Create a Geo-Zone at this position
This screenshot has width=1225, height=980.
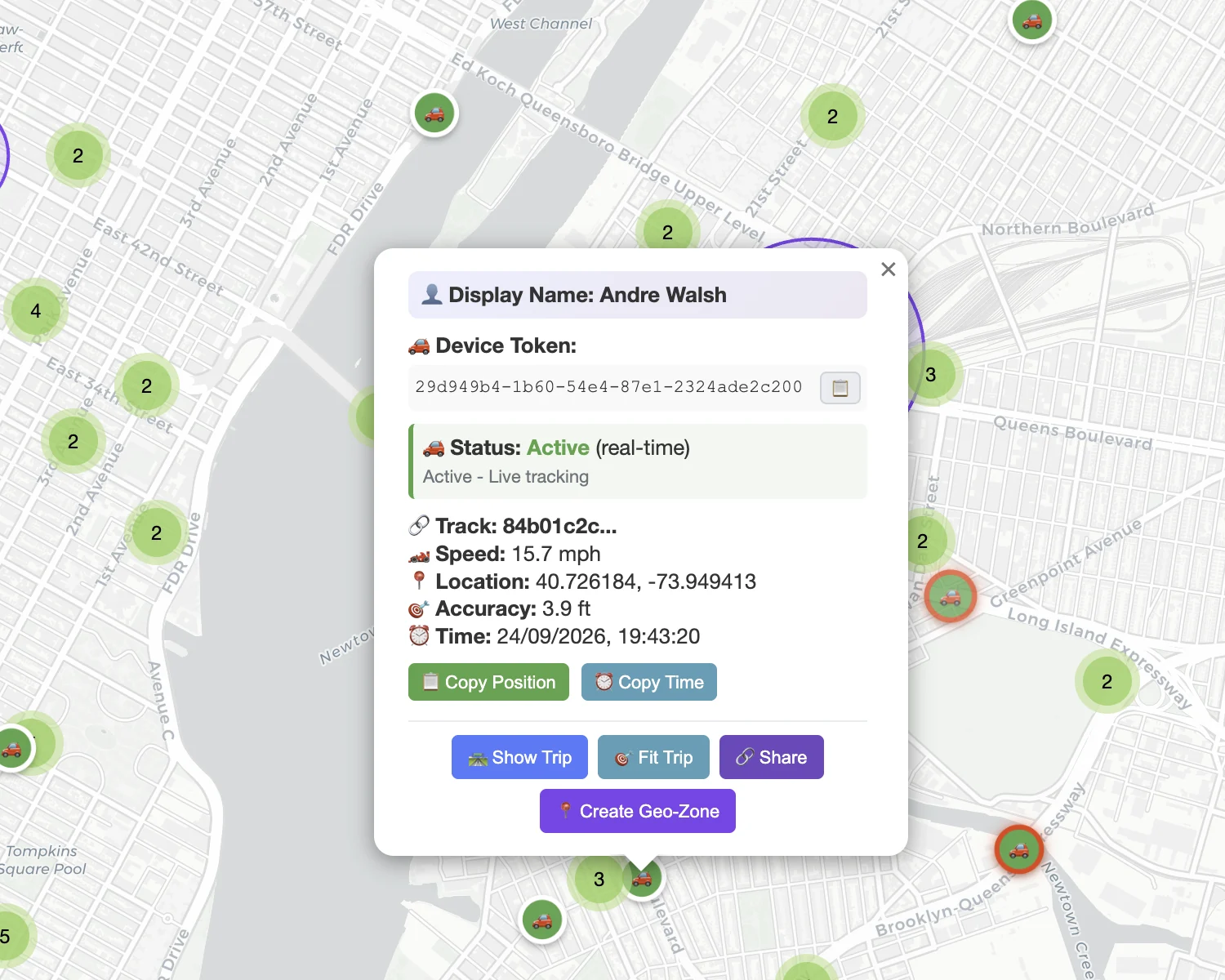coord(638,811)
